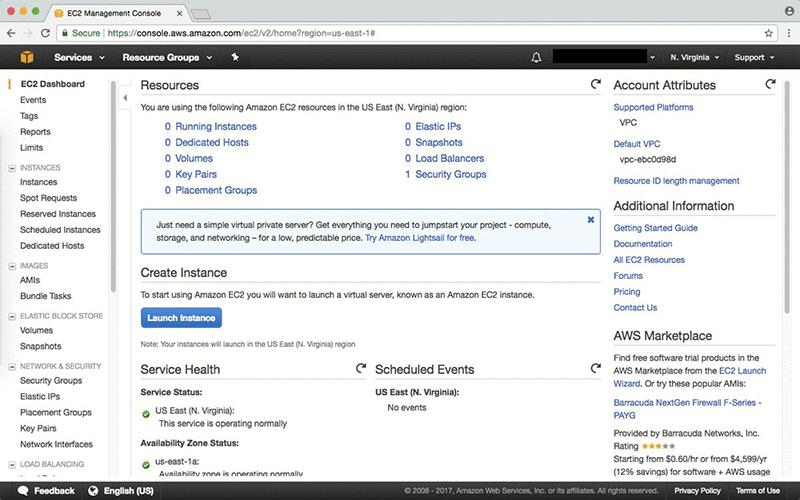This screenshot has height=500, width=800.
Task: Bookmark this page with the star icon
Action: 768,33
